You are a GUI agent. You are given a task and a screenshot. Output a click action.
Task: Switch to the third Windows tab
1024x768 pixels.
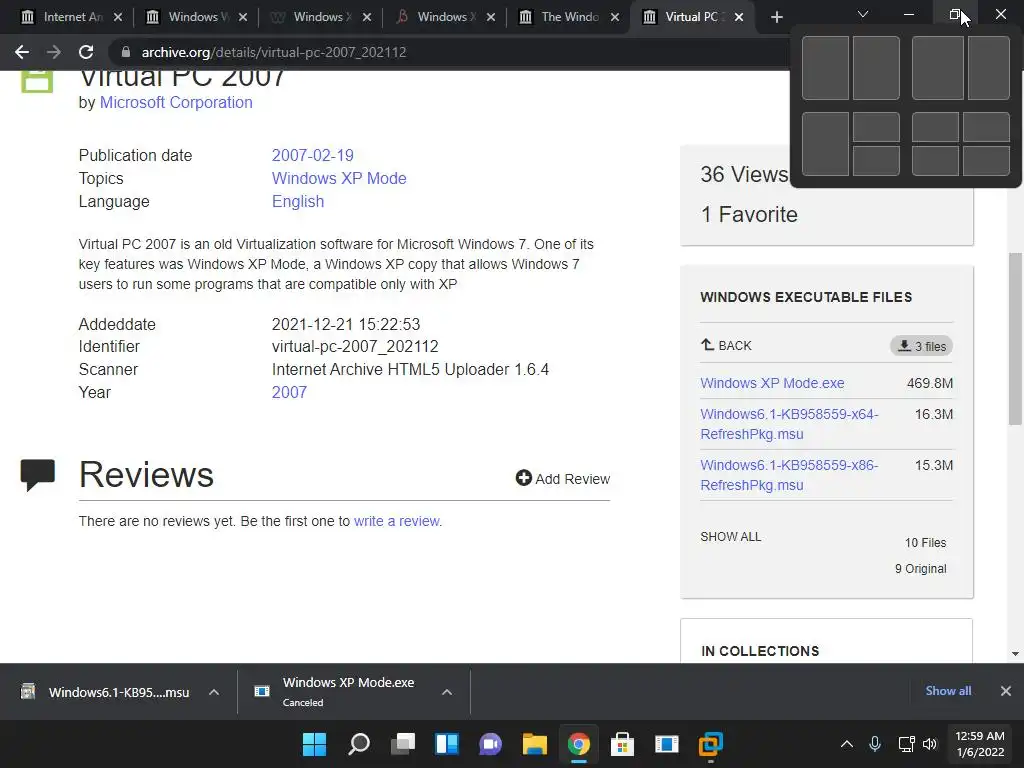pyautogui.click(x=313, y=17)
